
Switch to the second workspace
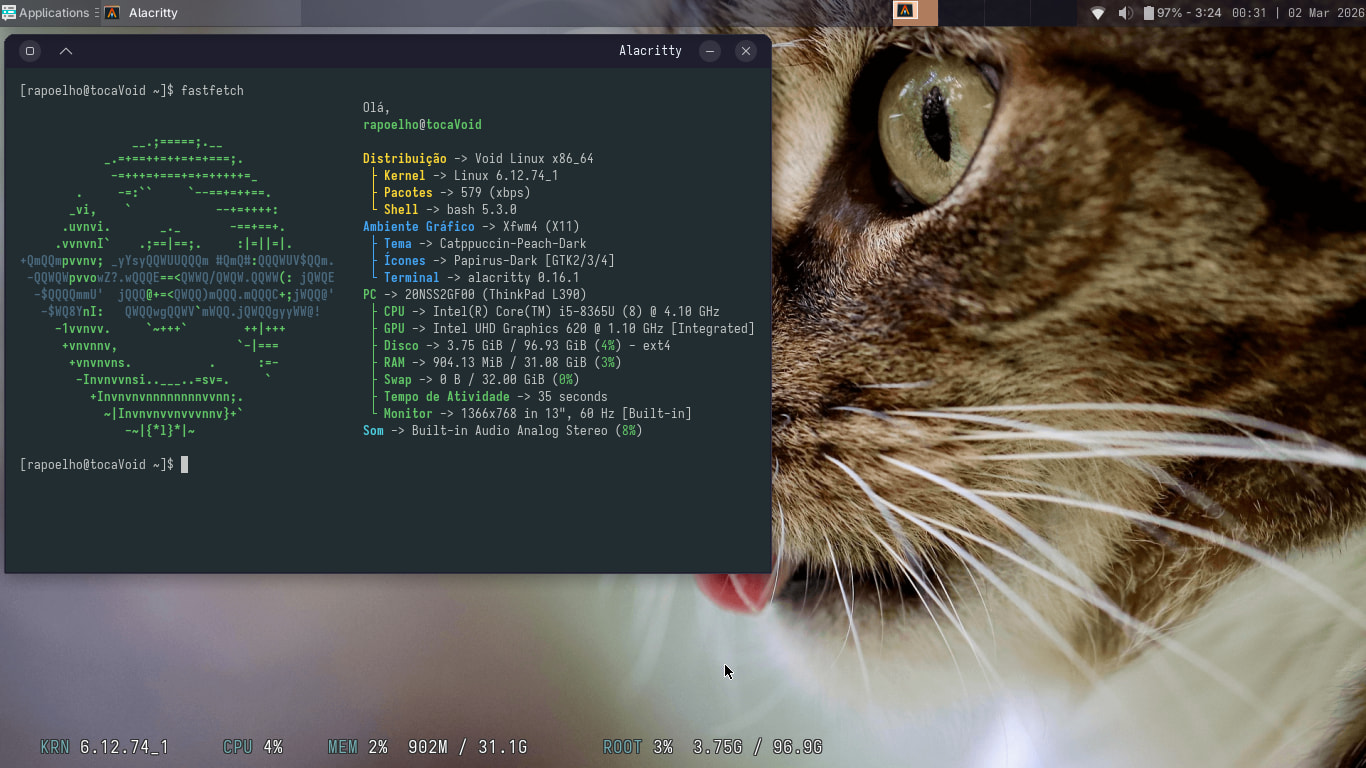961,12
